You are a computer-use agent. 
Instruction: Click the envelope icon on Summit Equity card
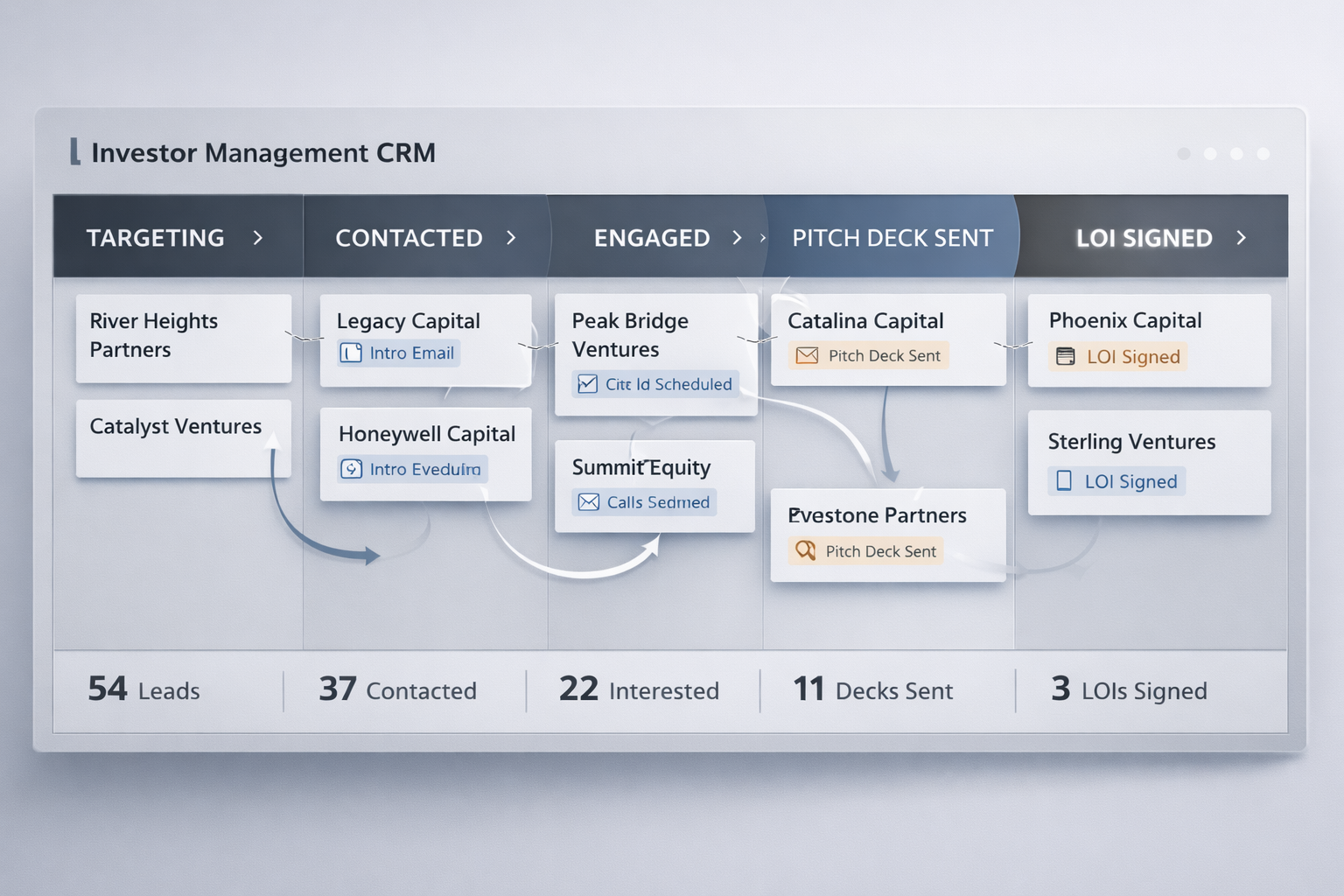(x=589, y=502)
